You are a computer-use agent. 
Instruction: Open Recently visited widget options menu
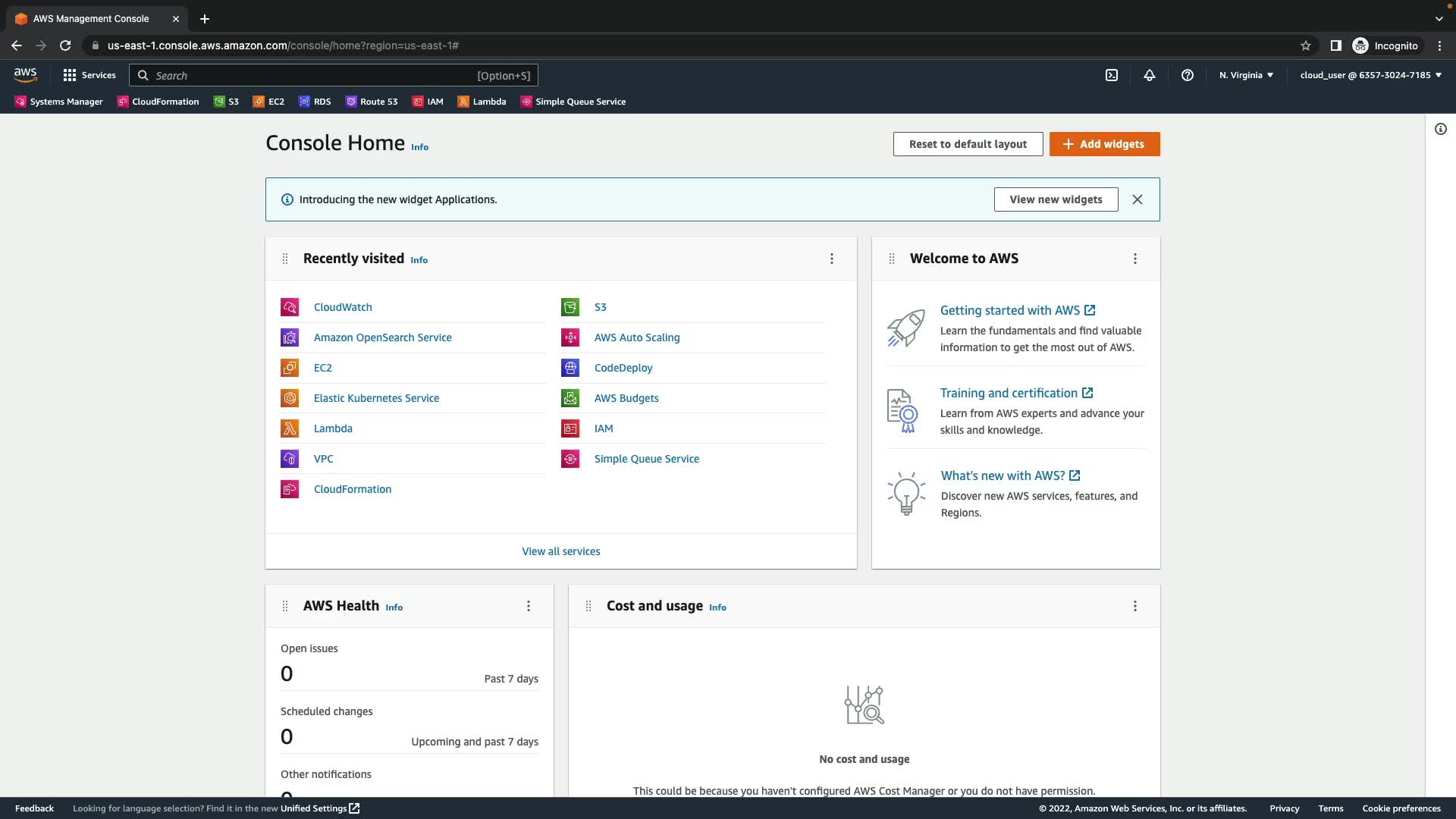[832, 259]
